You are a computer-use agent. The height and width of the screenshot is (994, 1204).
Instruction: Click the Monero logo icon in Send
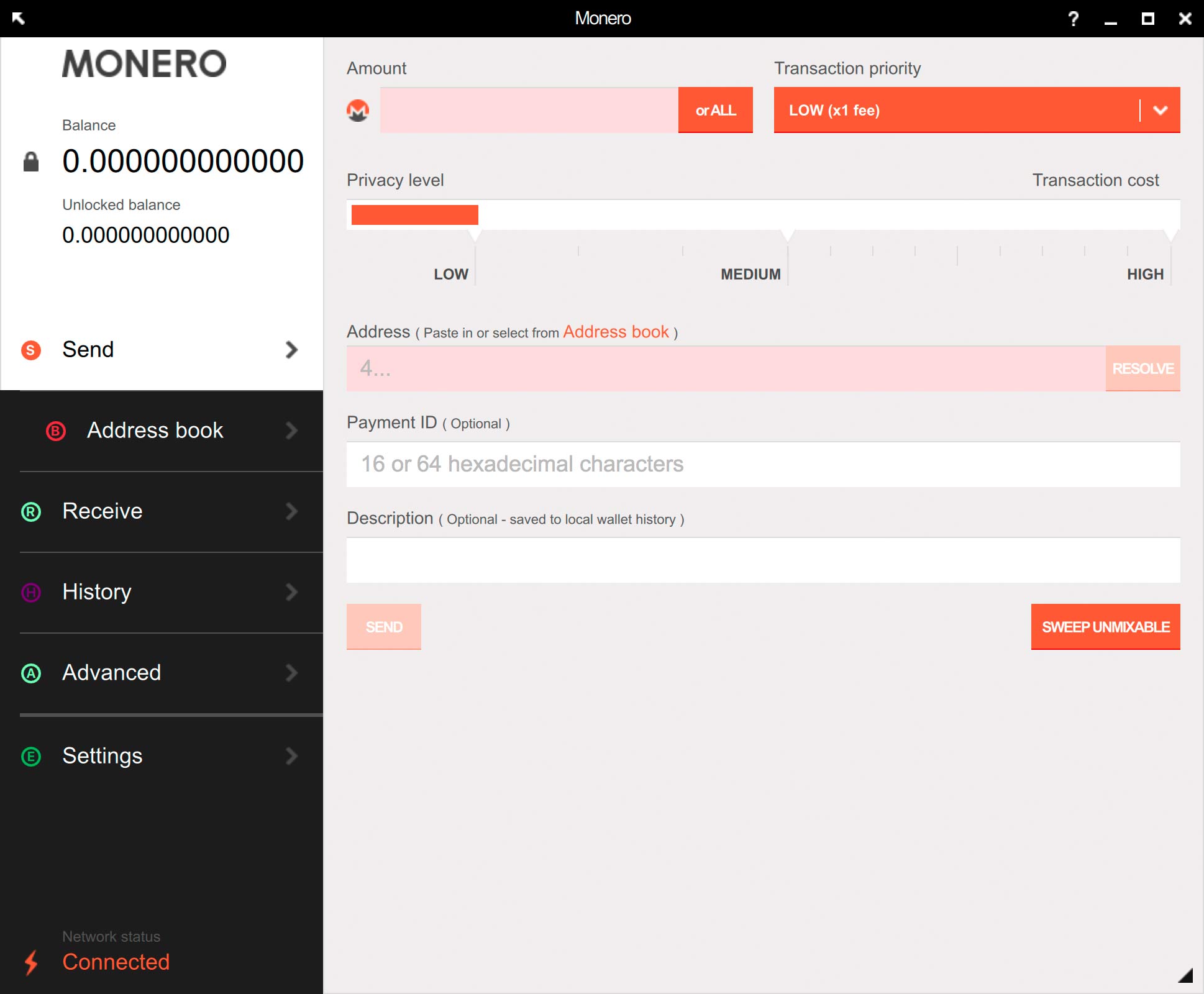[358, 110]
